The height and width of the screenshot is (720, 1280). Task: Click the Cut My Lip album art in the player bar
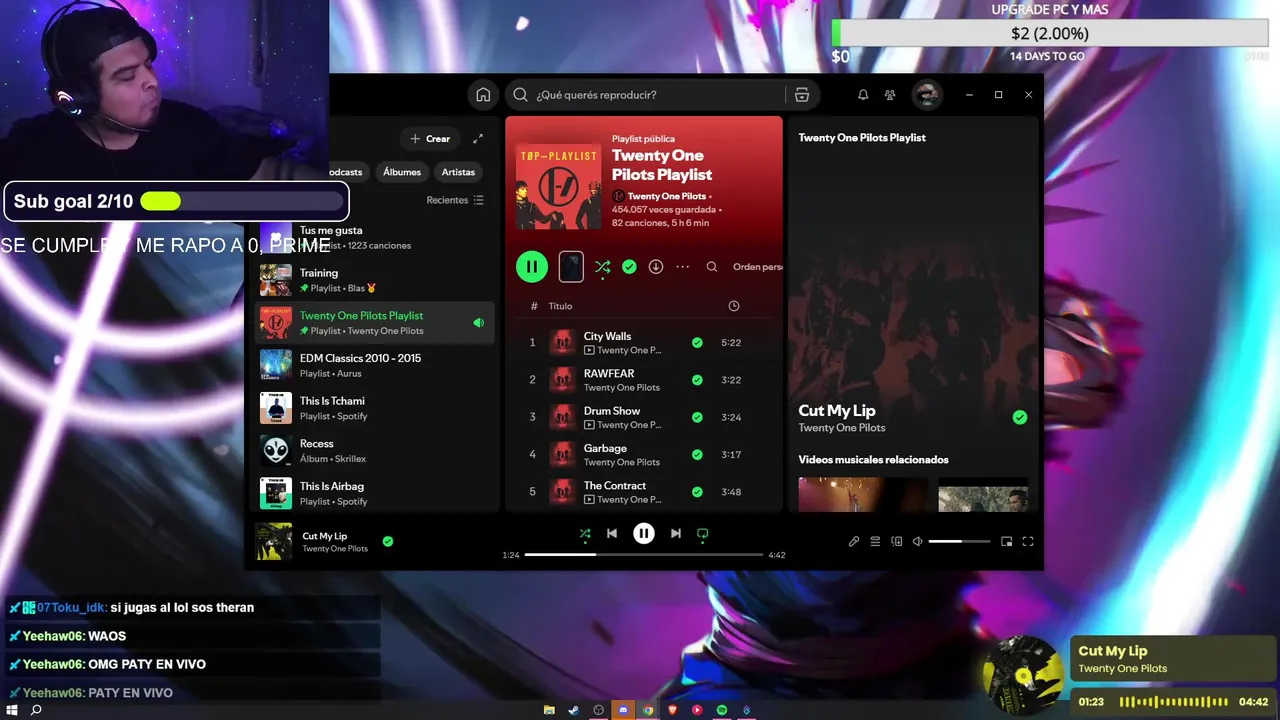[x=274, y=541]
